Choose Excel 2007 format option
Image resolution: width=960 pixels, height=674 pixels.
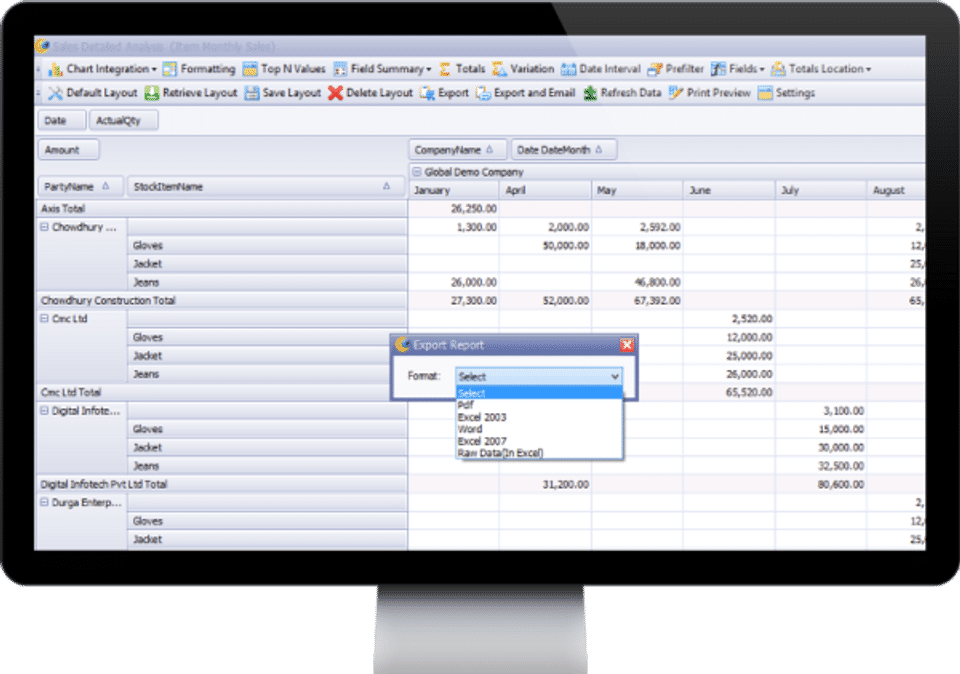(x=539, y=441)
